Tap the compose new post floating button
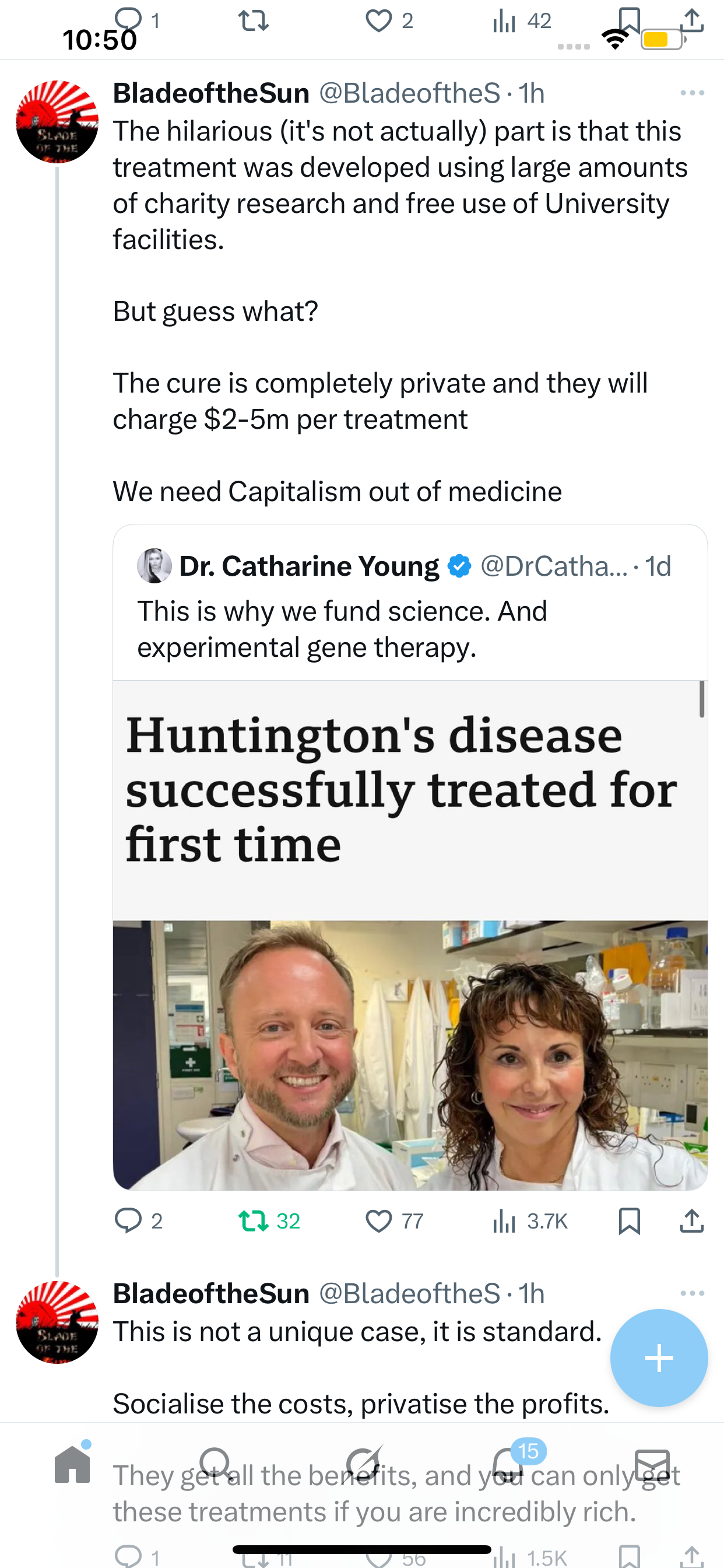Screen dimensions: 724x1568 [659, 1358]
